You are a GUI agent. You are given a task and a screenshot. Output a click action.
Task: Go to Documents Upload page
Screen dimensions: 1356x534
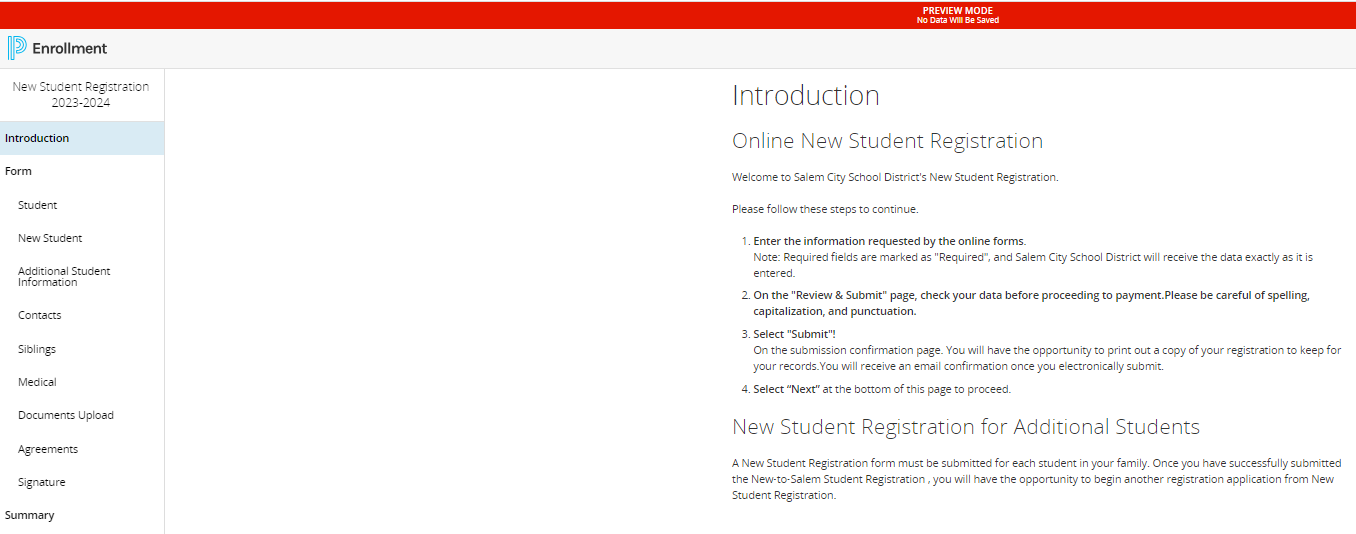pyautogui.click(x=66, y=415)
